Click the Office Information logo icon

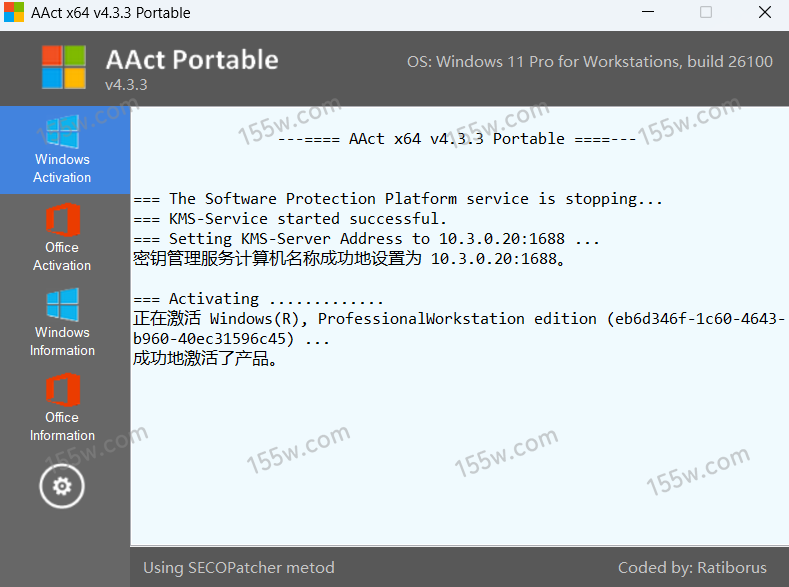[62, 391]
